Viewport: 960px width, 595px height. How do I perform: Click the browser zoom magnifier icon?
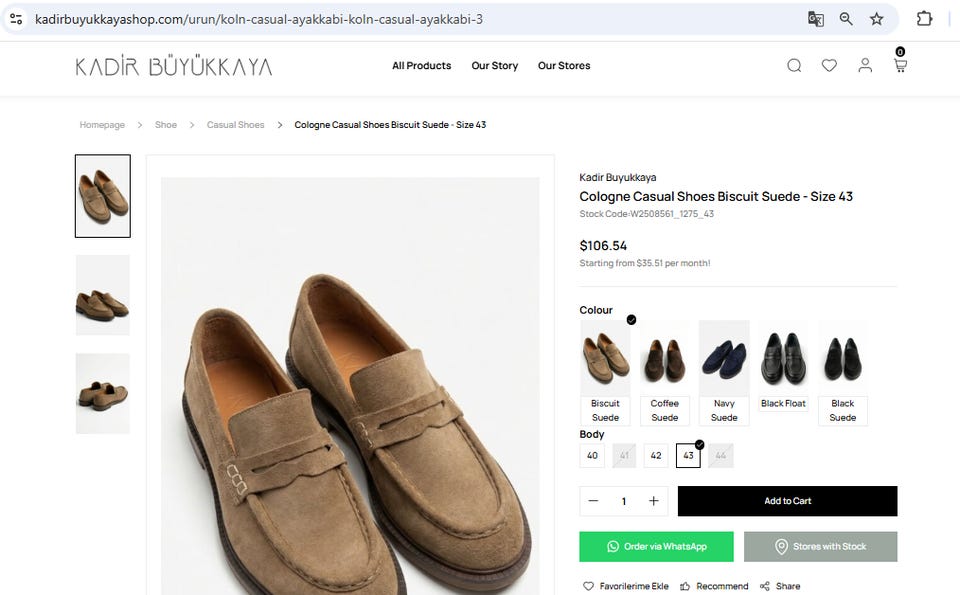click(846, 19)
